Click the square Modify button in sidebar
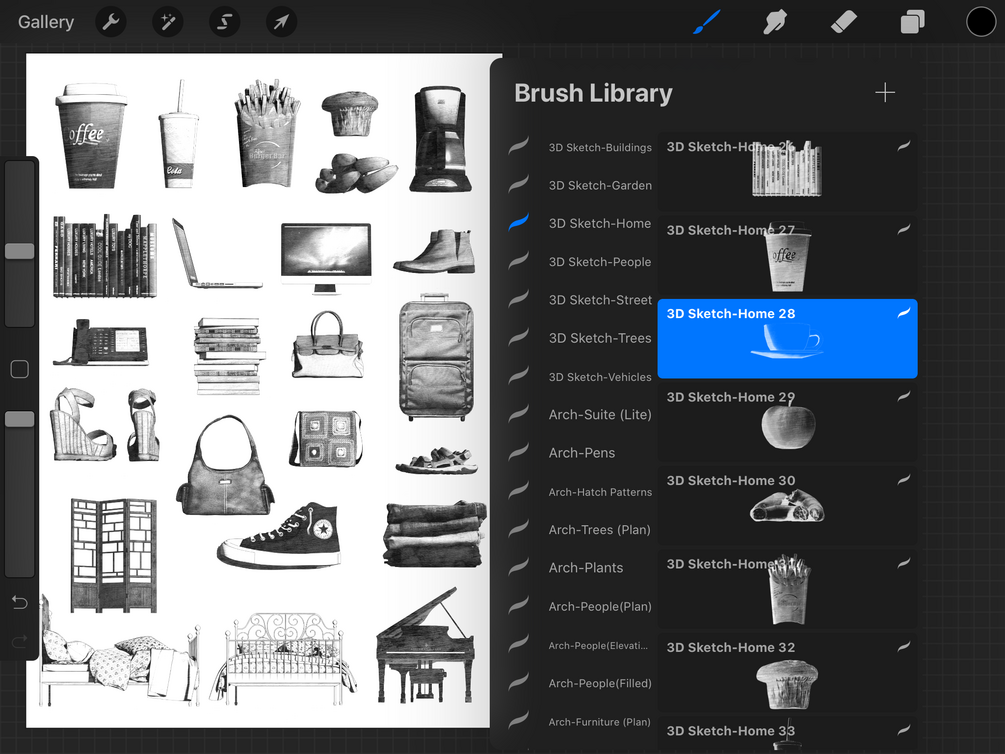Viewport: 1005px width, 754px height. (x=20, y=369)
